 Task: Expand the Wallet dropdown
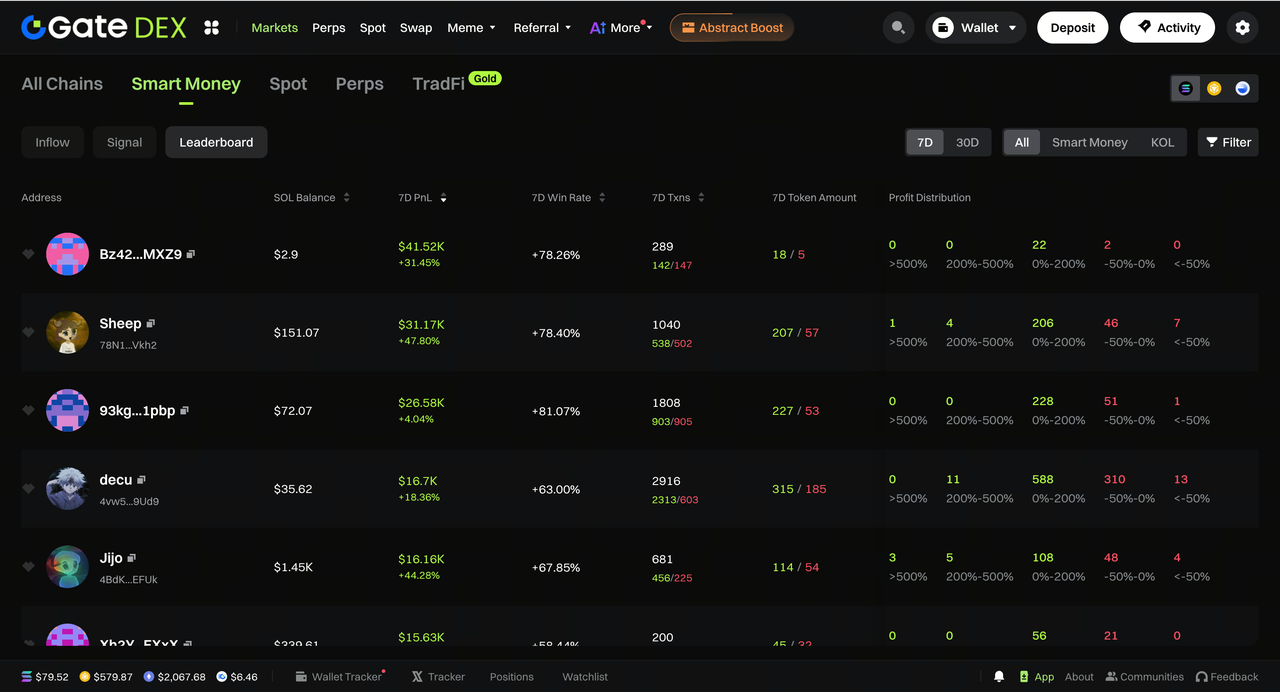[974, 28]
